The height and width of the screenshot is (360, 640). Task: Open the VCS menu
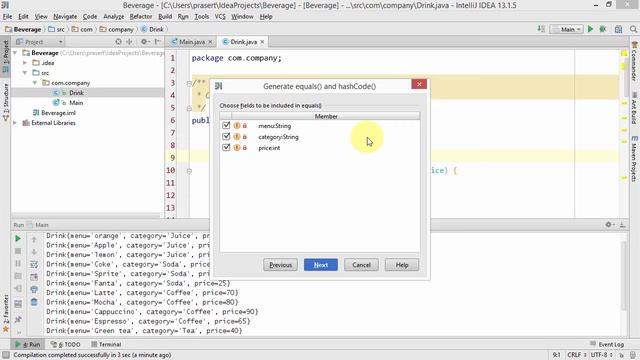(x=220, y=16)
